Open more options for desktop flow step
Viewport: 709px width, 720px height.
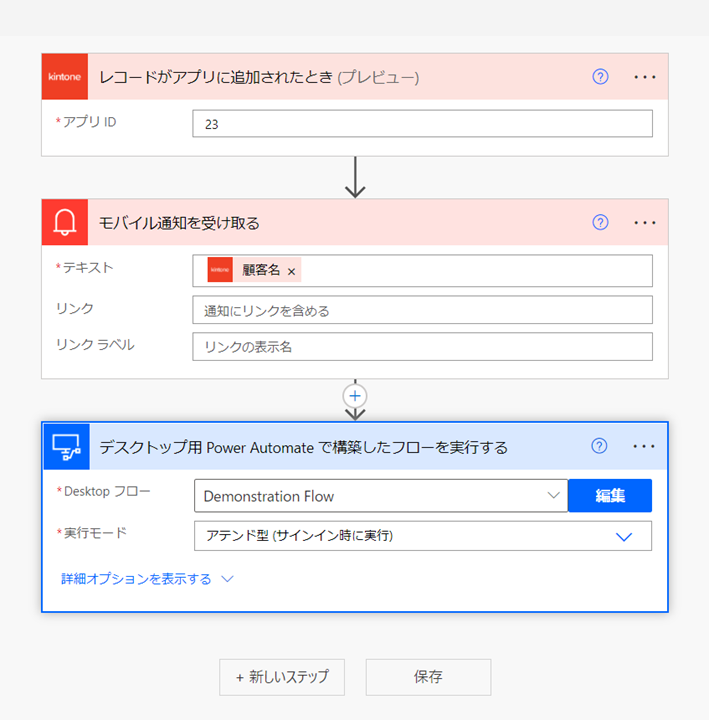tap(644, 446)
